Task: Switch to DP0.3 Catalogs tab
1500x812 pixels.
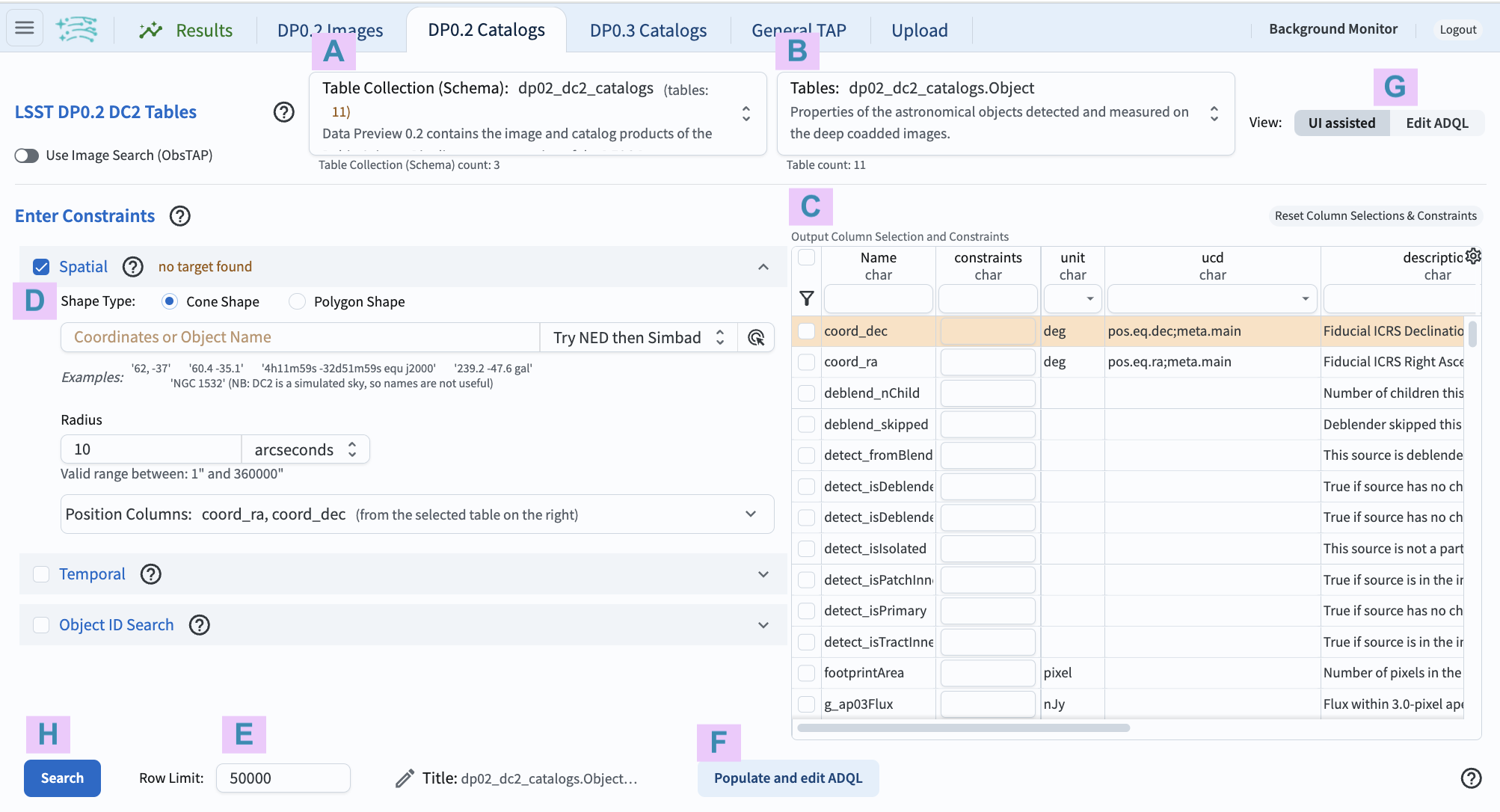Action: click(647, 28)
